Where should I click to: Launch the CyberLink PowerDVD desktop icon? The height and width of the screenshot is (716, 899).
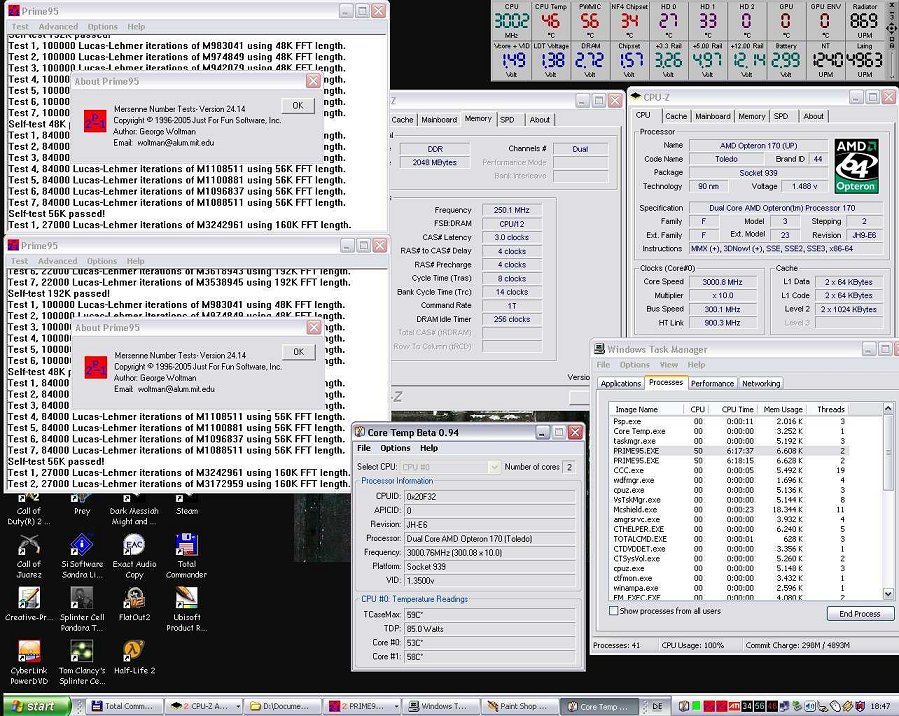(x=29, y=663)
